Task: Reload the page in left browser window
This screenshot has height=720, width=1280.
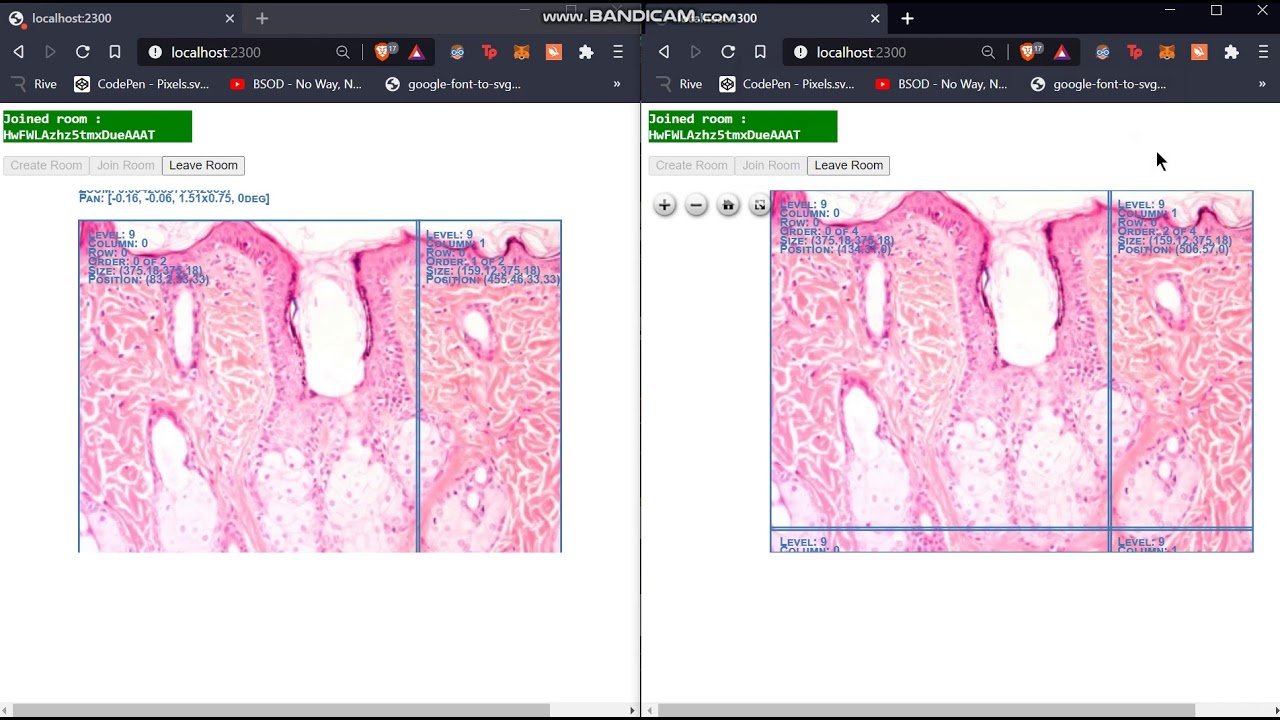Action: [x=82, y=52]
